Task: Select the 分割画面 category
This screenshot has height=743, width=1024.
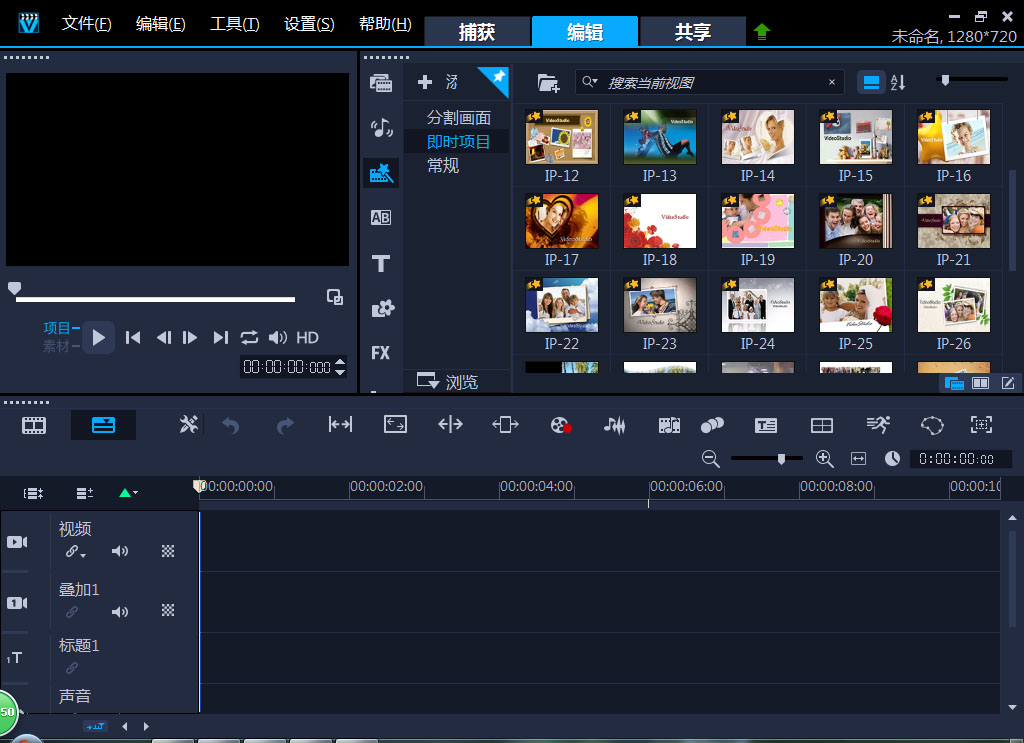Action: (x=458, y=118)
